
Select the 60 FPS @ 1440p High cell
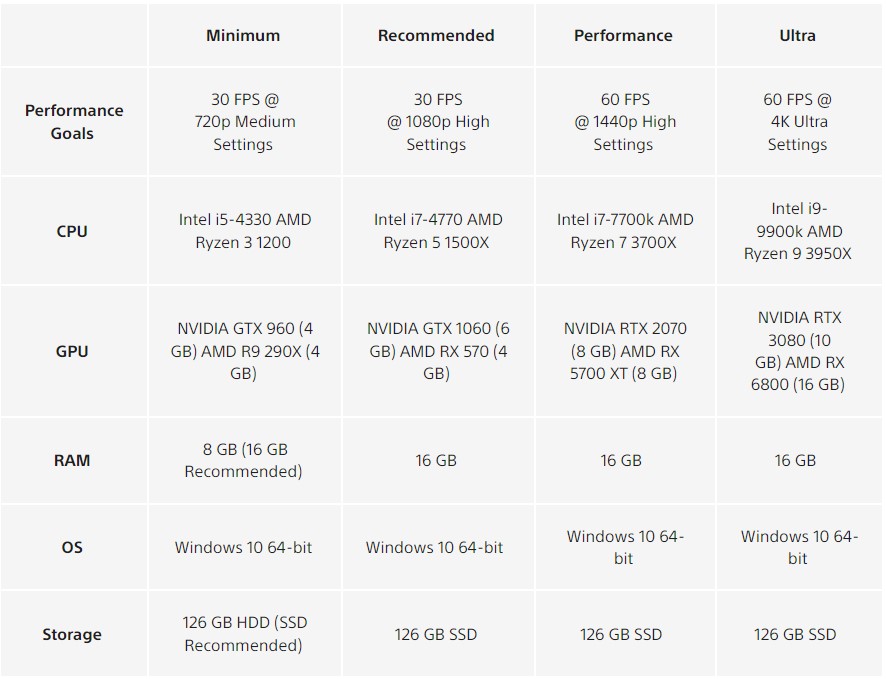click(x=624, y=122)
